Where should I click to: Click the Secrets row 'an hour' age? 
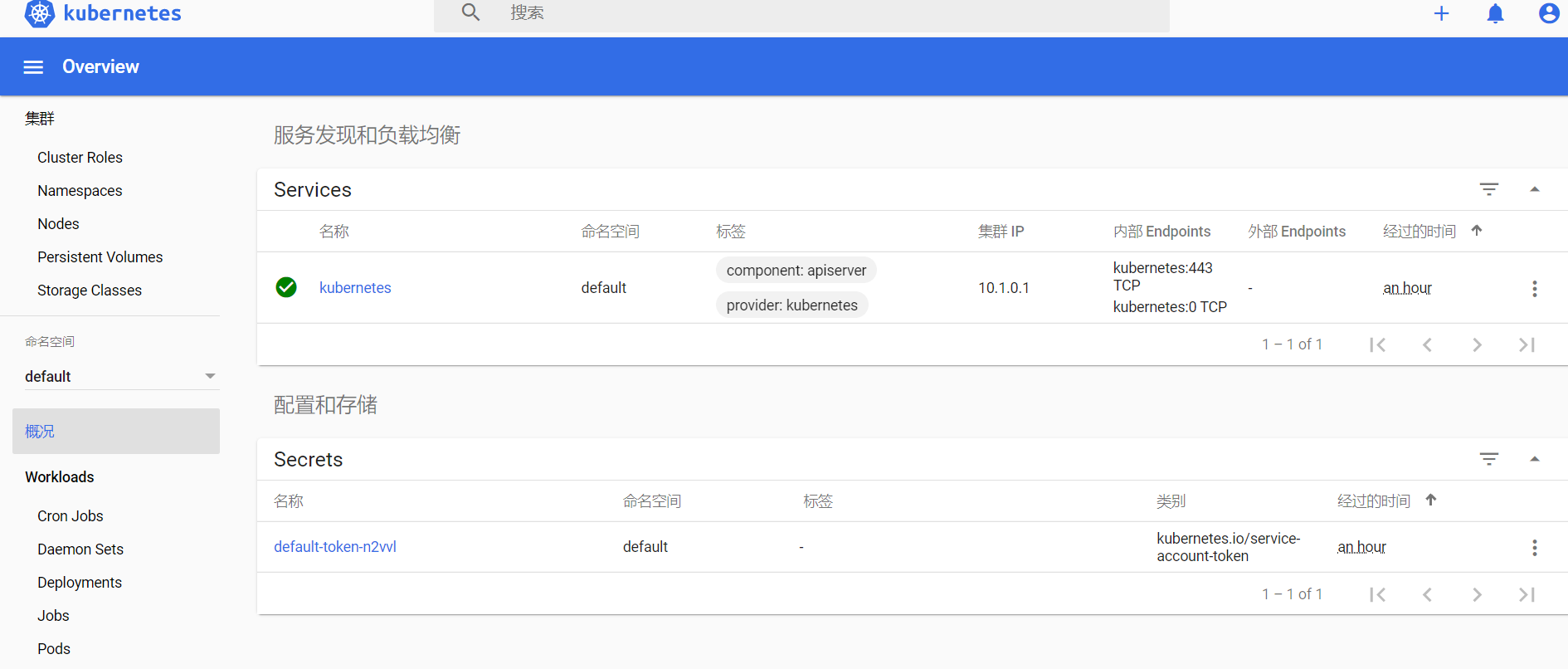point(1361,547)
